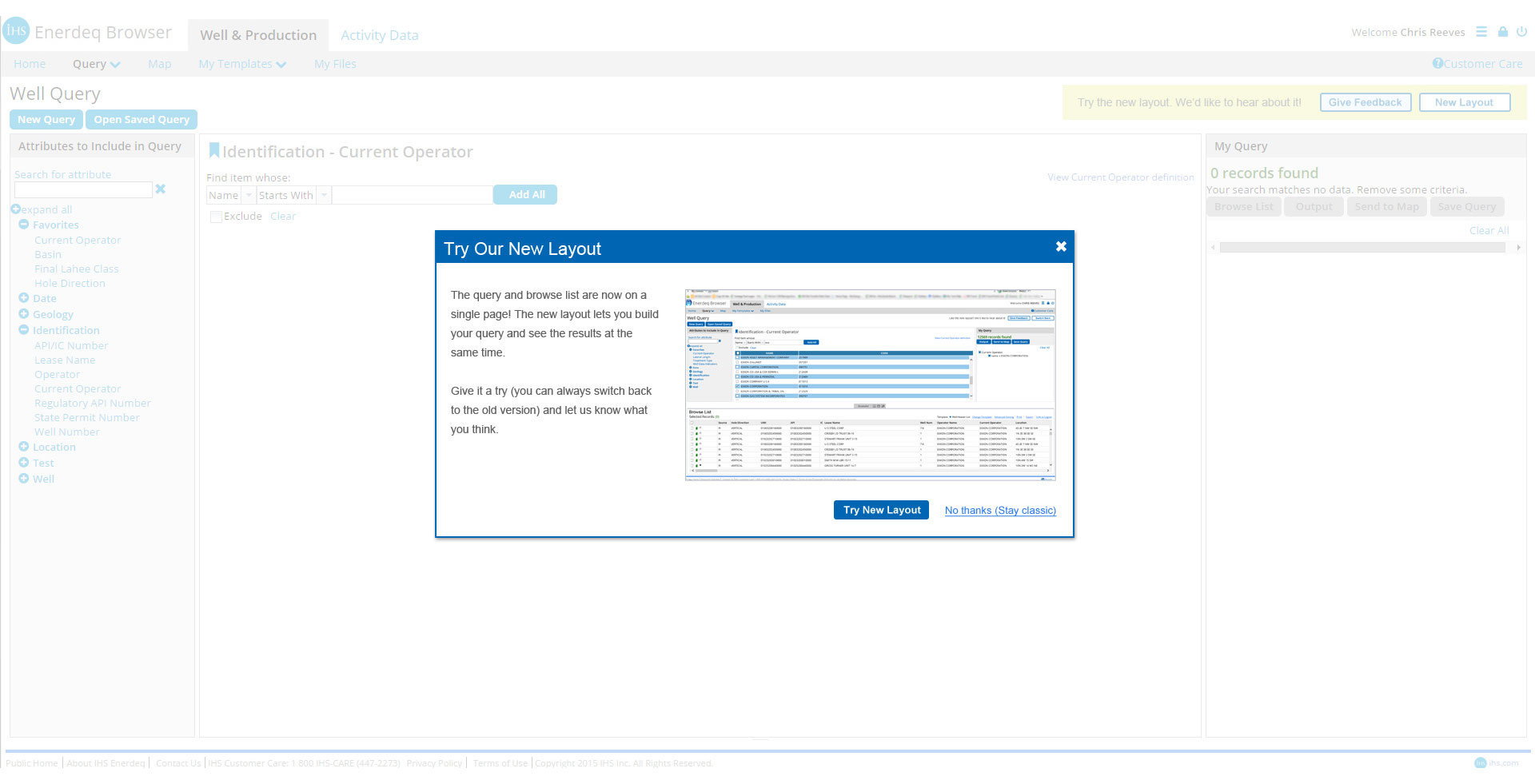The image size is (1535, 784).
Task: Click No thanks (Stay classic) link
Action: [1000, 511]
